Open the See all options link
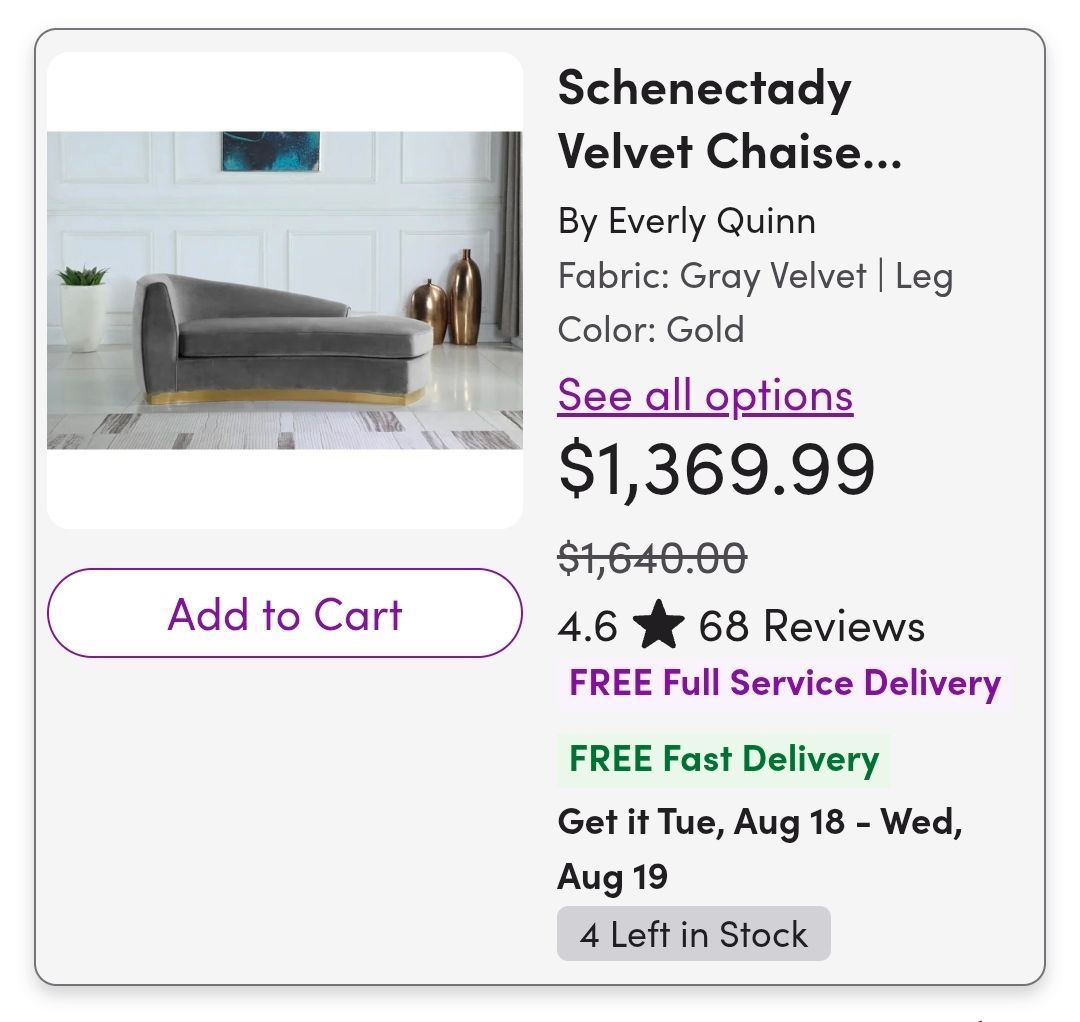 tap(705, 396)
